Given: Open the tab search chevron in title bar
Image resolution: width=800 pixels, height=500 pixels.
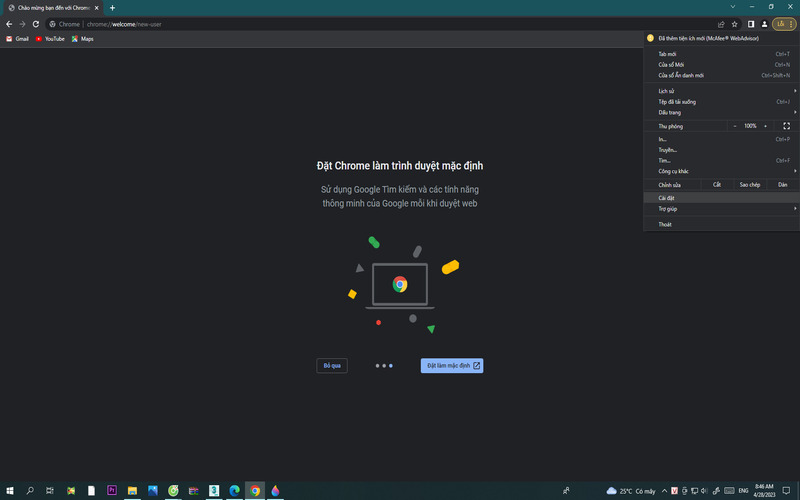Looking at the screenshot, I should point(733,7).
